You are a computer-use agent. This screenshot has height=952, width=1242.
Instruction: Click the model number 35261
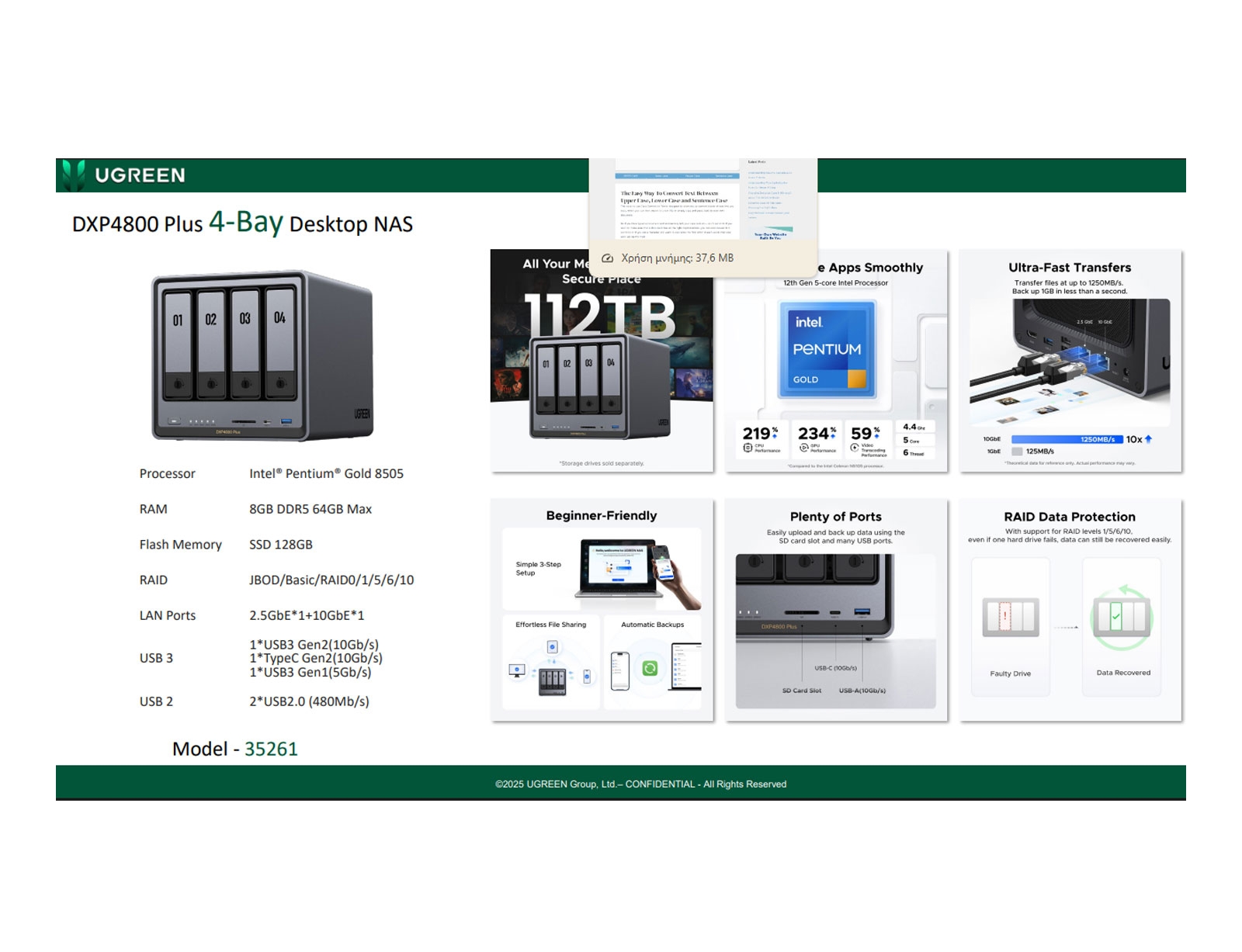[x=271, y=749]
